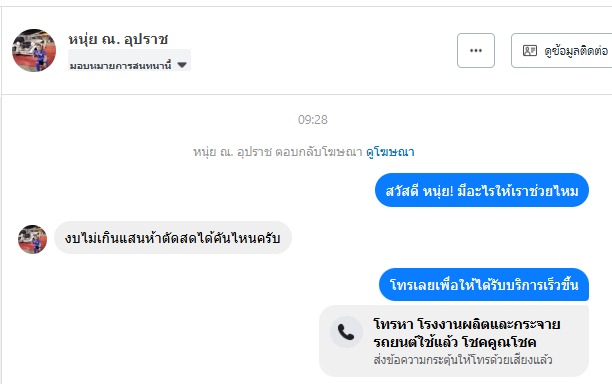Select the งบไม่เกินแสนห้า customer message bubble

coord(173,238)
